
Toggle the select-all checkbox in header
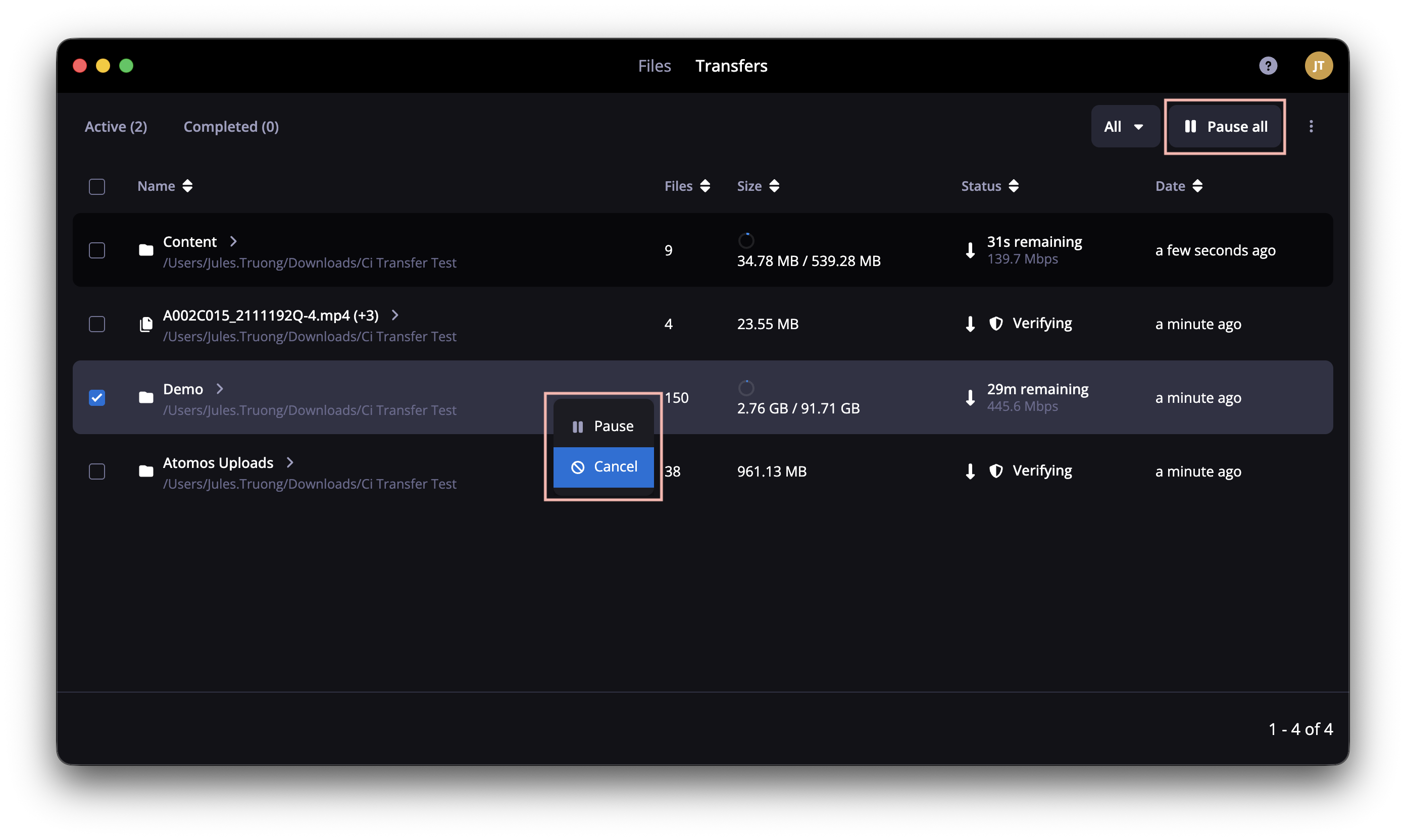click(x=97, y=186)
